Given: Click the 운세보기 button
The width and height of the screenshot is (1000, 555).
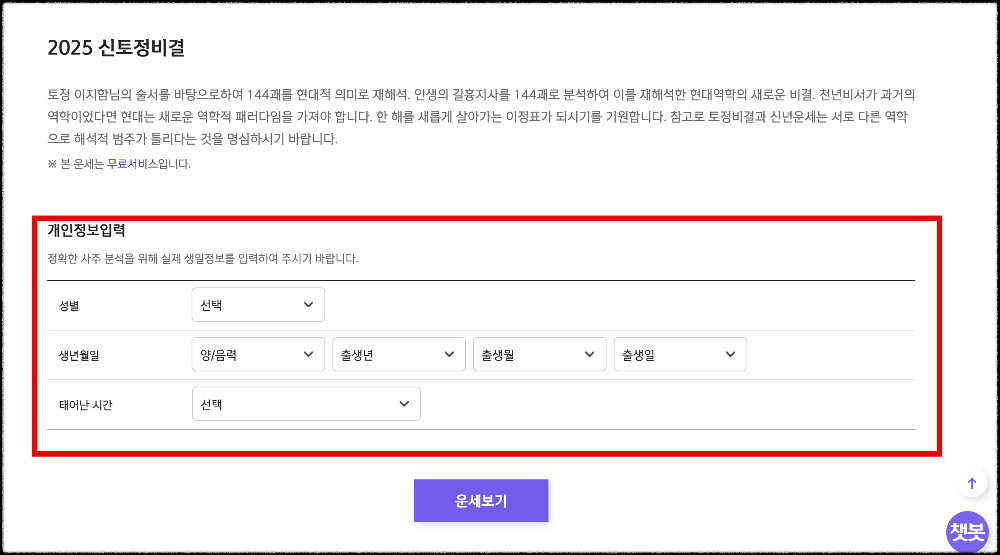Looking at the screenshot, I should point(481,501).
